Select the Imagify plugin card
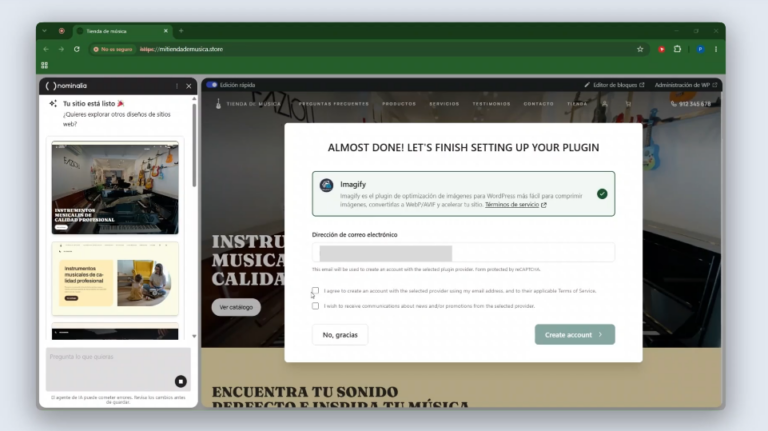The image size is (768, 431). point(463,194)
